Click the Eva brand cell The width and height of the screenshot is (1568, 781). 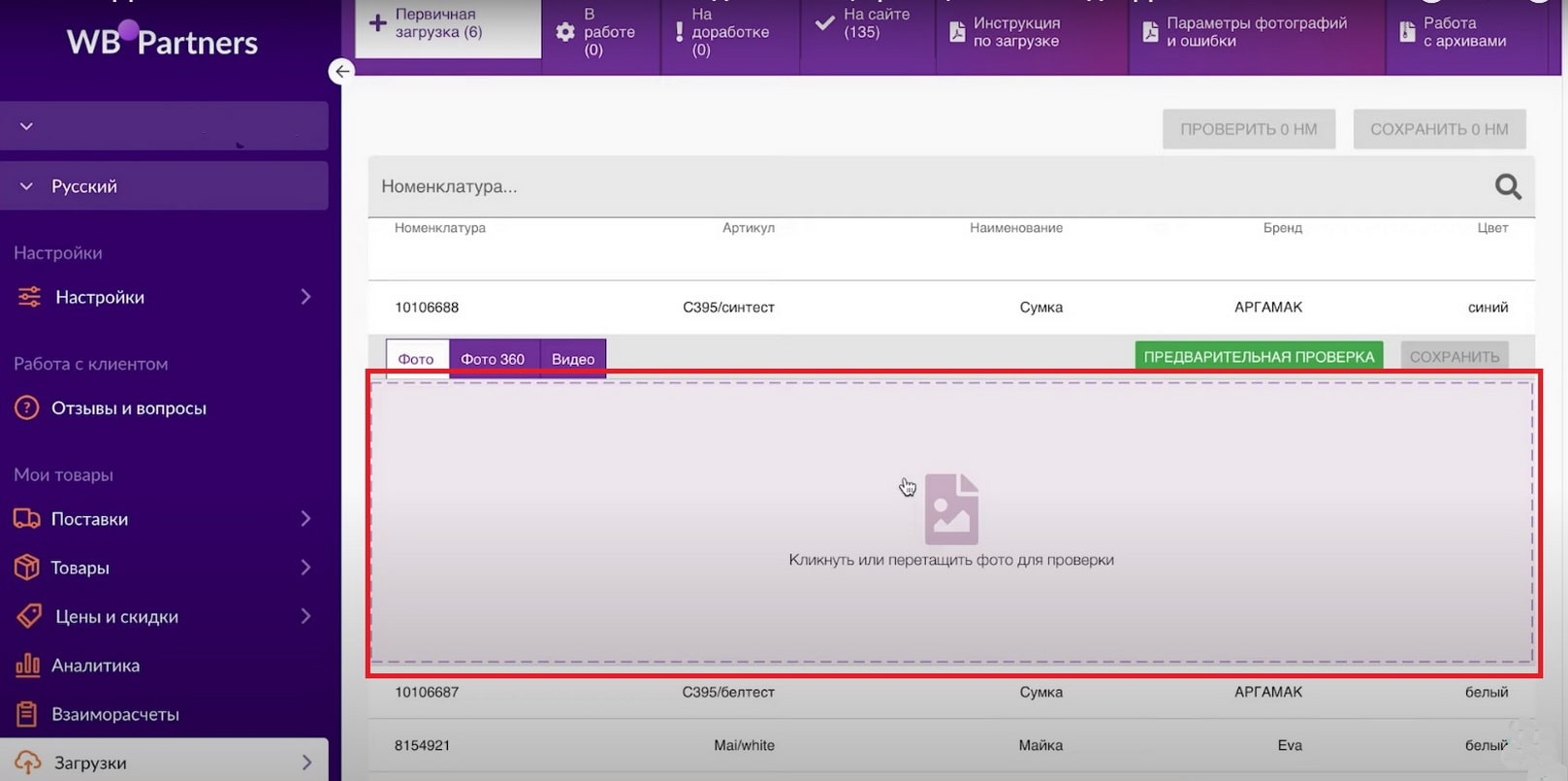pyautogui.click(x=1290, y=745)
